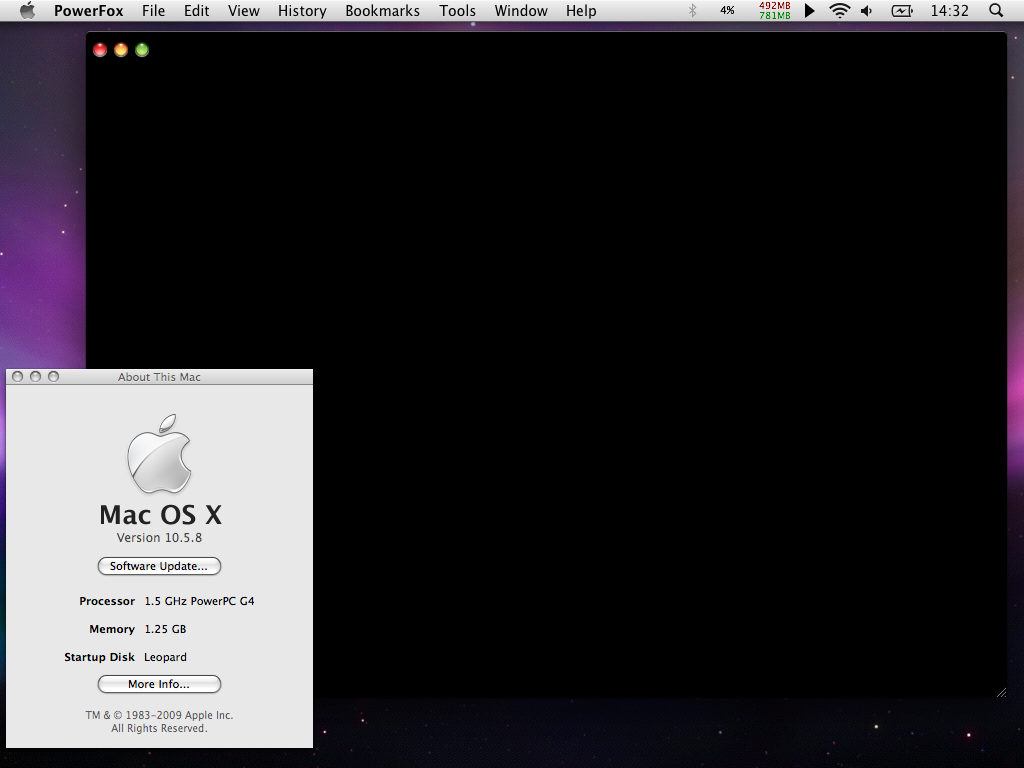This screenshot has width=1024, height=768.
Task: Open the Bookmarks menu
Action: click(383, 11)
